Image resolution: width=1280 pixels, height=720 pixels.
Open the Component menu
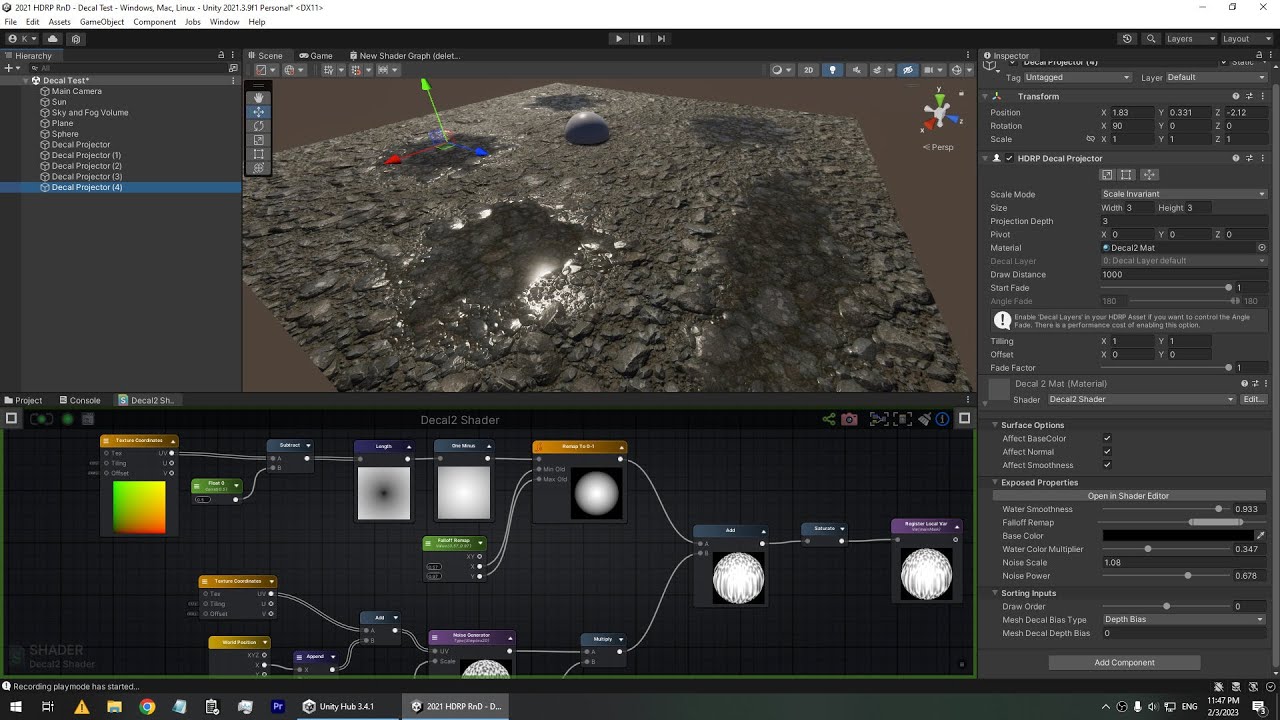(155, 22)
